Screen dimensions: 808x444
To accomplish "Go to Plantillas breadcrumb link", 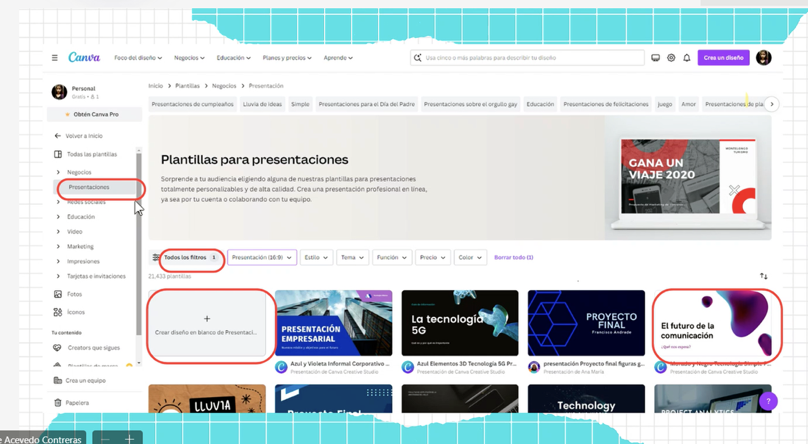I will click(187, 86).
